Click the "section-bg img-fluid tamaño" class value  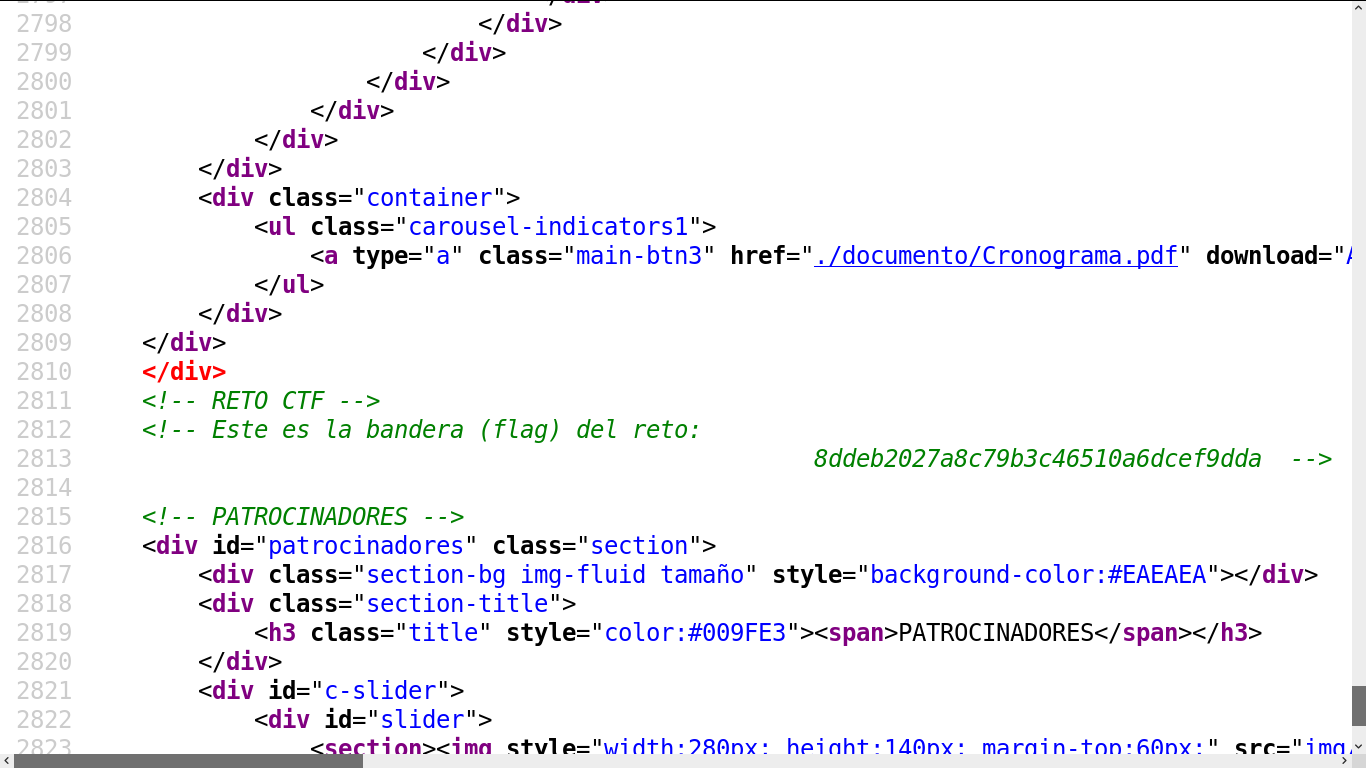click(555, 575)
